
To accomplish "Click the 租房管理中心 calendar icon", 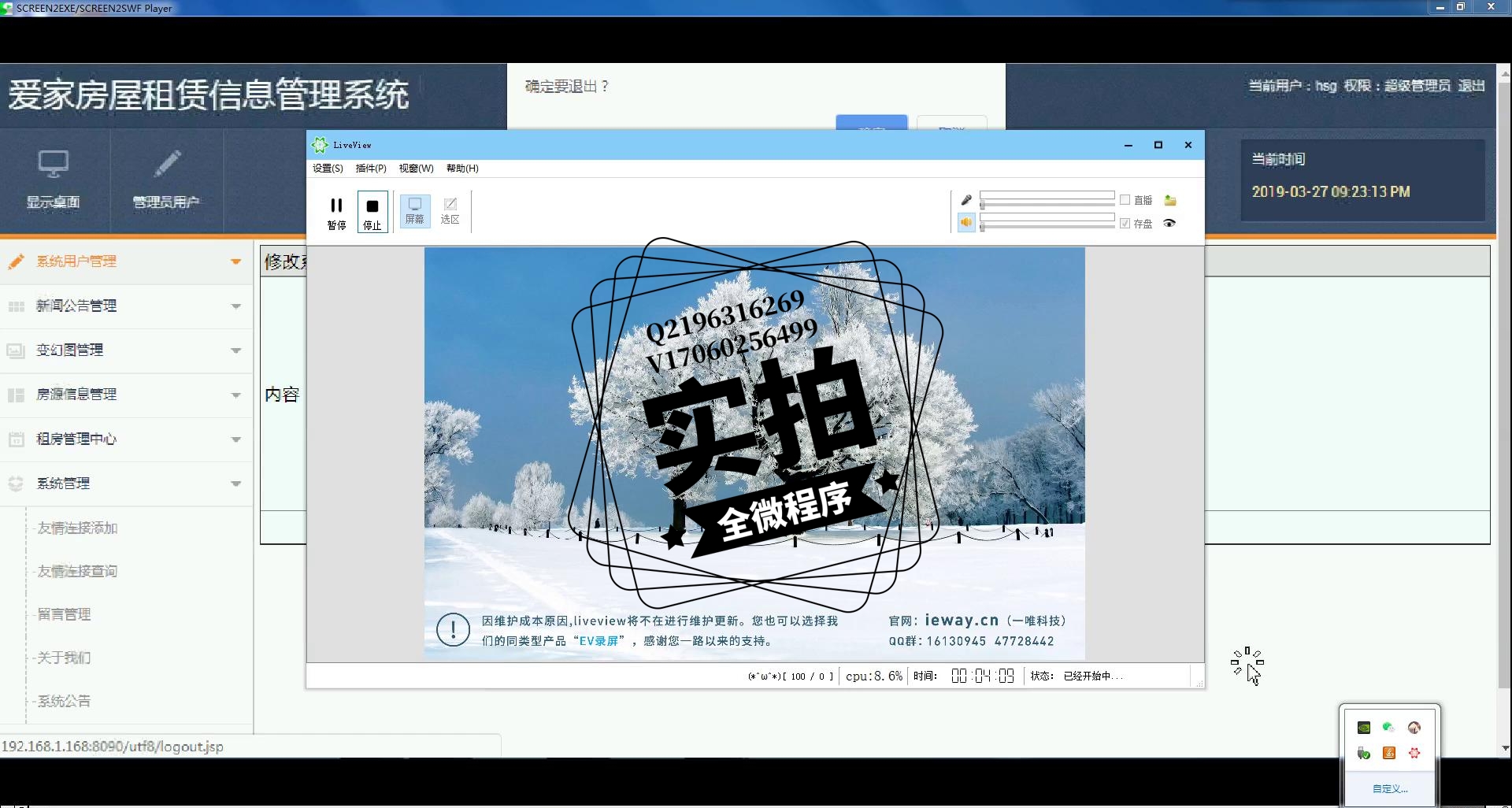I will tap(17, 439).
